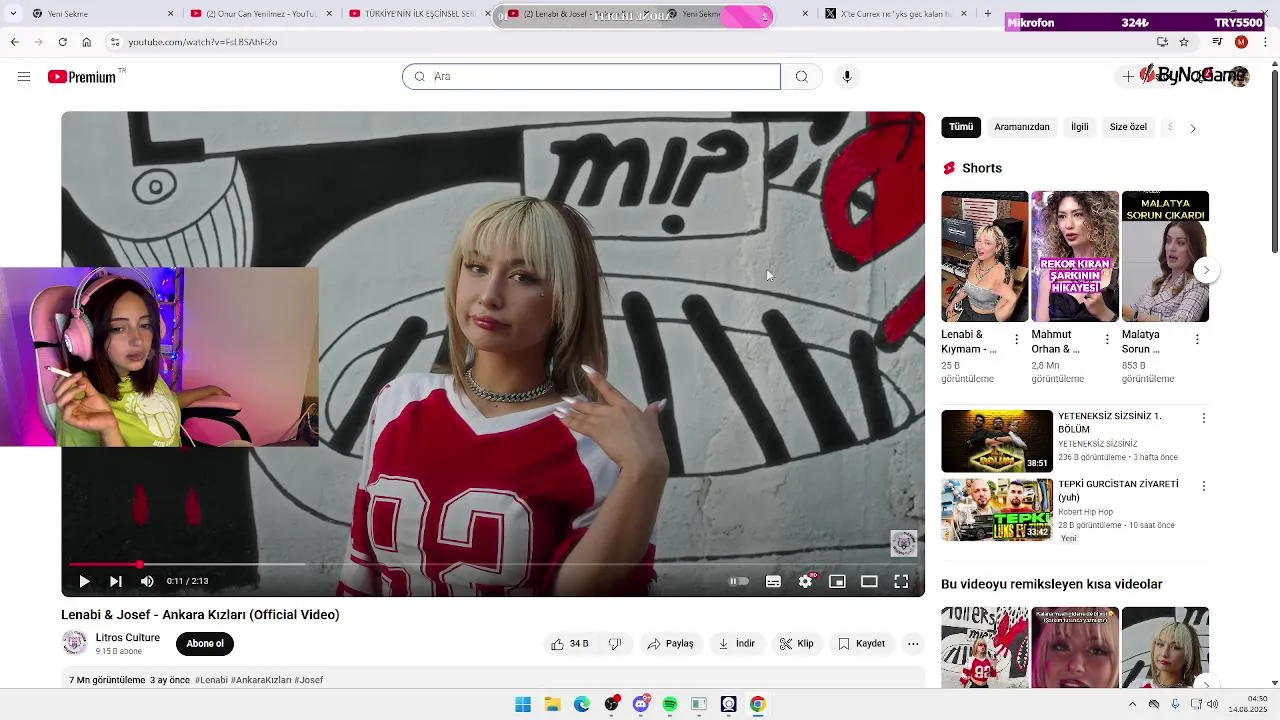Image resolution: width=1280 pixels, height=720 pixels.
Task: Open Create plus button in header
Action: 1128,77
